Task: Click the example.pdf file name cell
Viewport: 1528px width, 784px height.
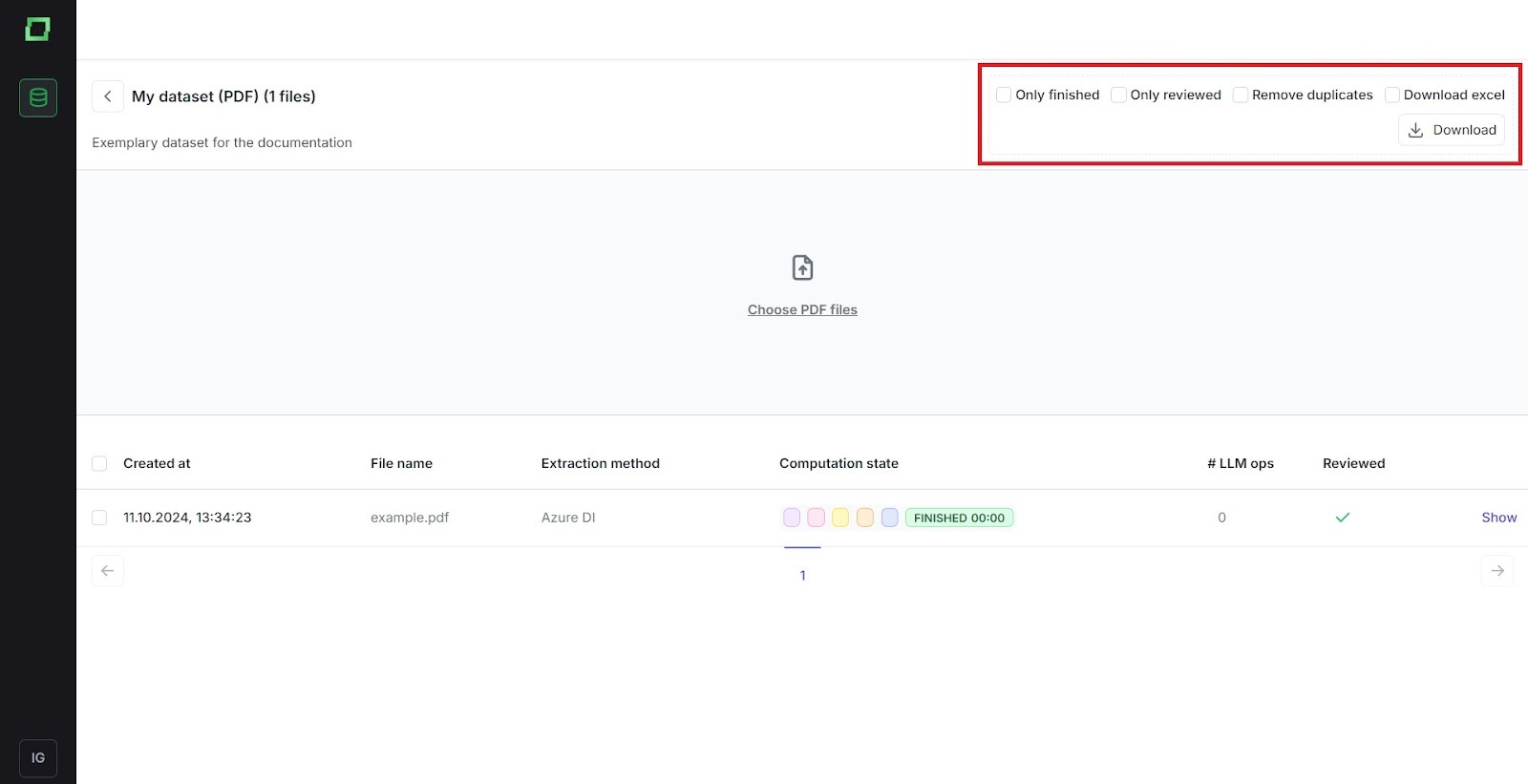Action: click(x=410, y=518)
